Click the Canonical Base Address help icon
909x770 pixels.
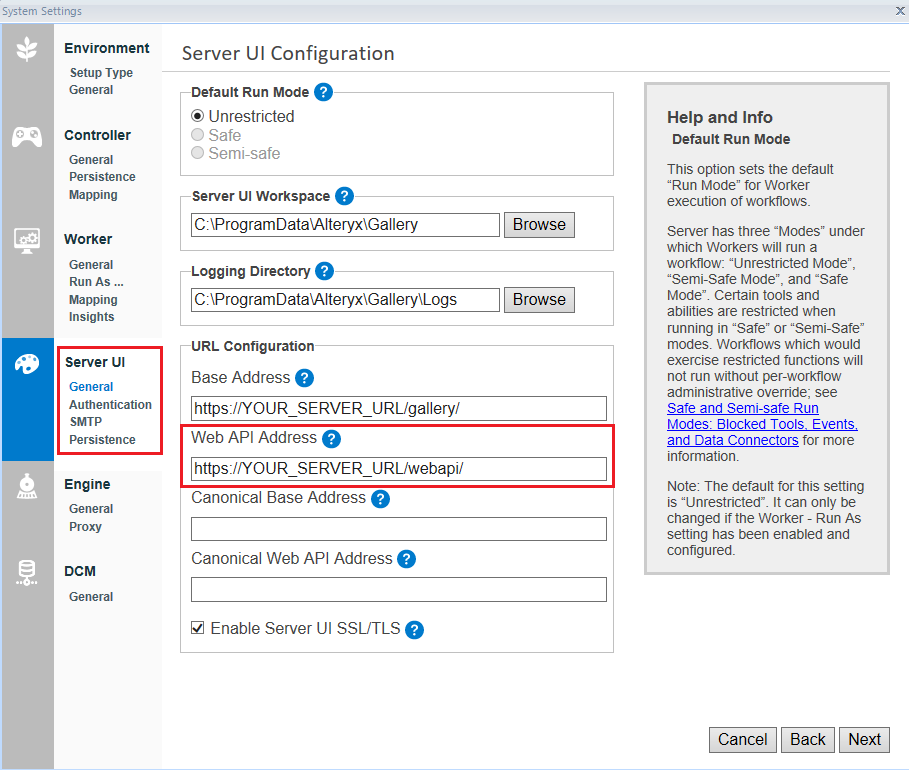click(x=380, y=499)
